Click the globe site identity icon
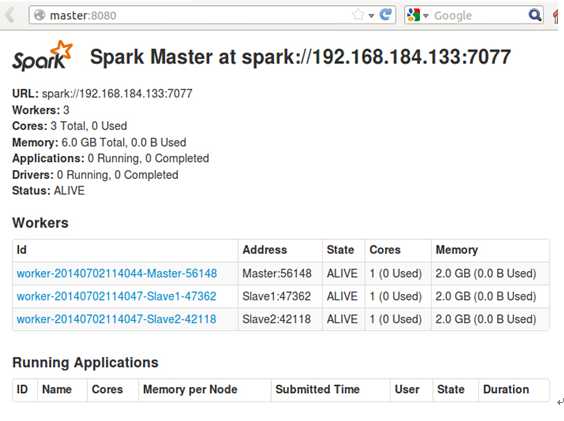The height and width of the screenshot is (421, 564). point(39,15)
